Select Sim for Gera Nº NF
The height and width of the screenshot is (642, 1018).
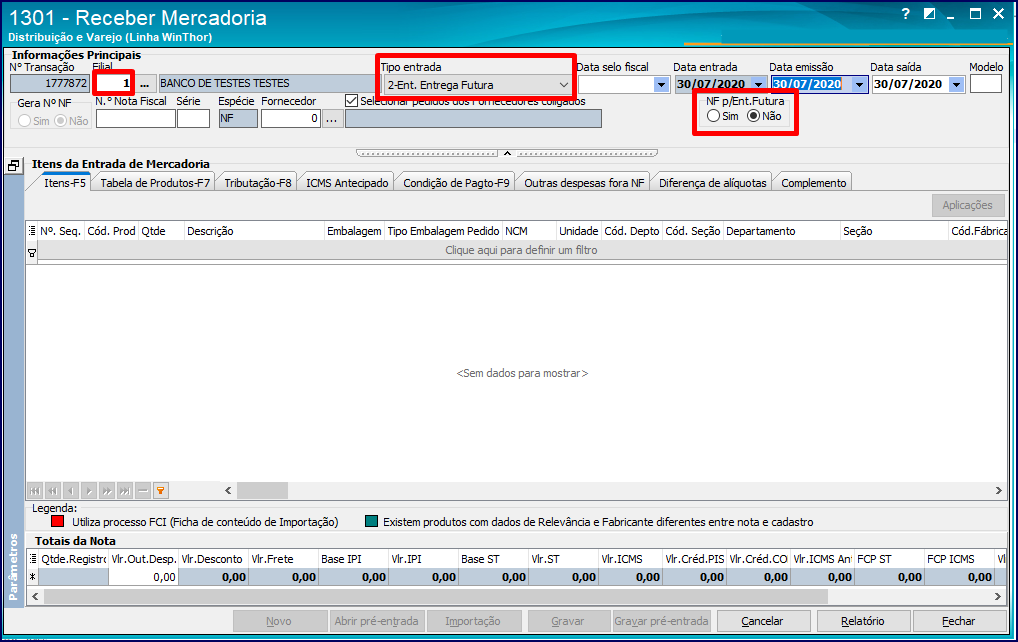[24, 121]
